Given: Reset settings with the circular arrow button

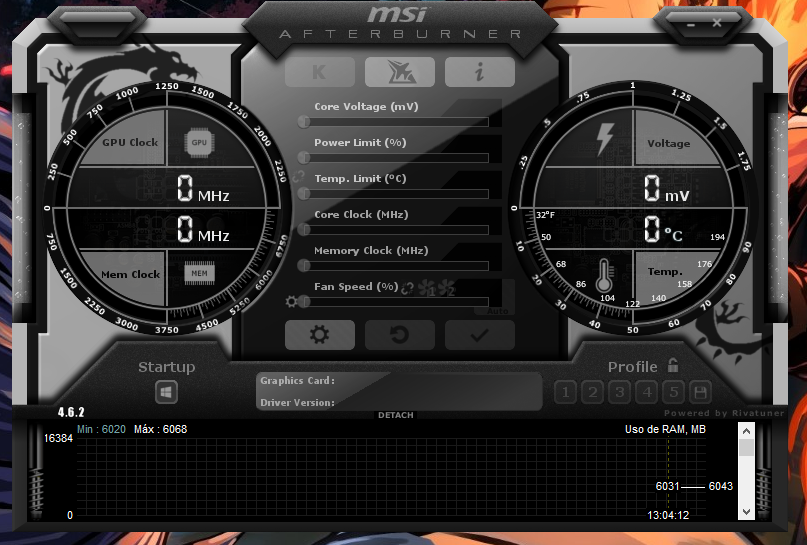Looking at the screenshot, I should coord(400,335).
